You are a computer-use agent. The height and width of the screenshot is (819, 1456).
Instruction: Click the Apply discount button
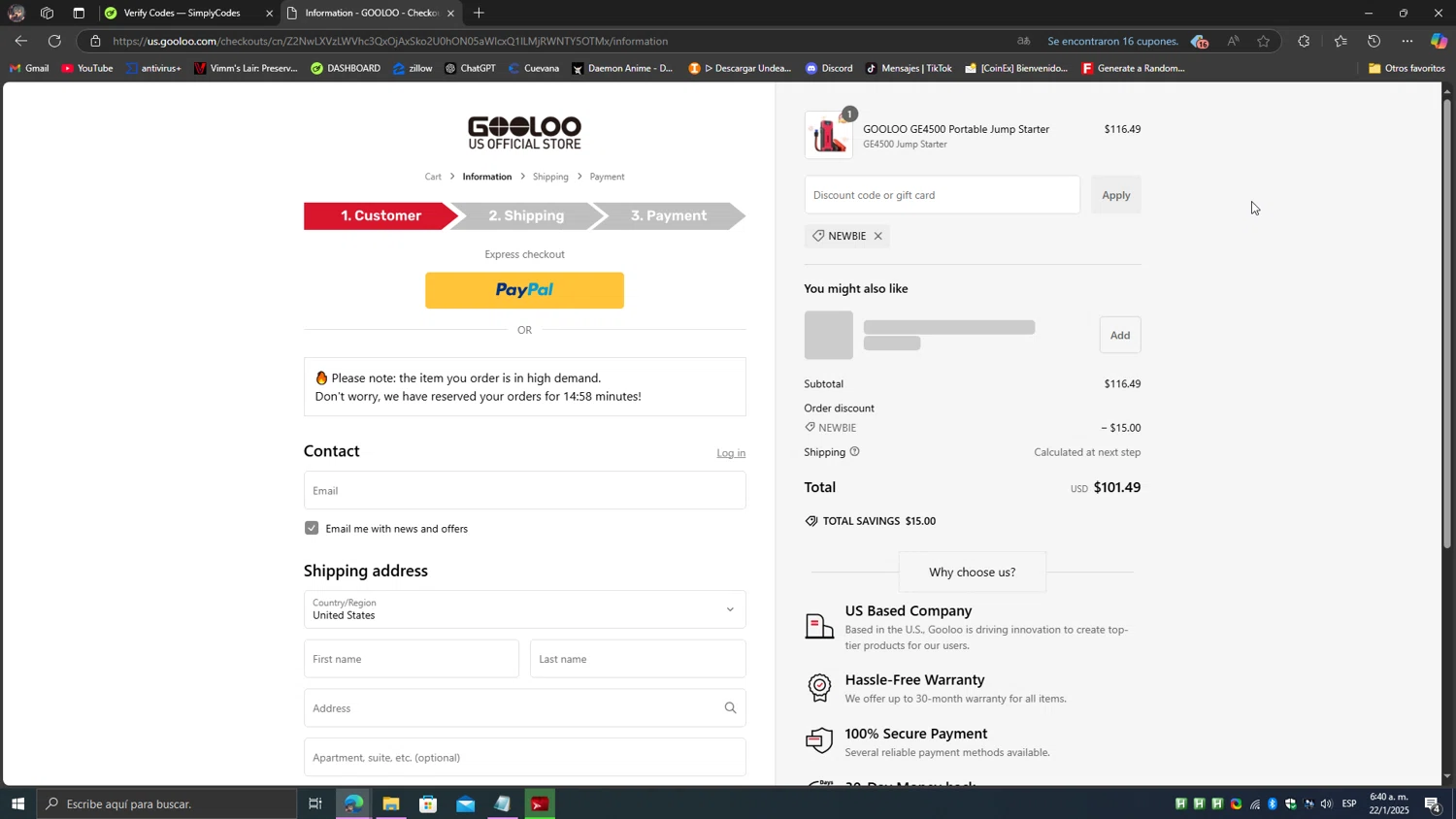pyautogui.click(x=1115, y=195)
